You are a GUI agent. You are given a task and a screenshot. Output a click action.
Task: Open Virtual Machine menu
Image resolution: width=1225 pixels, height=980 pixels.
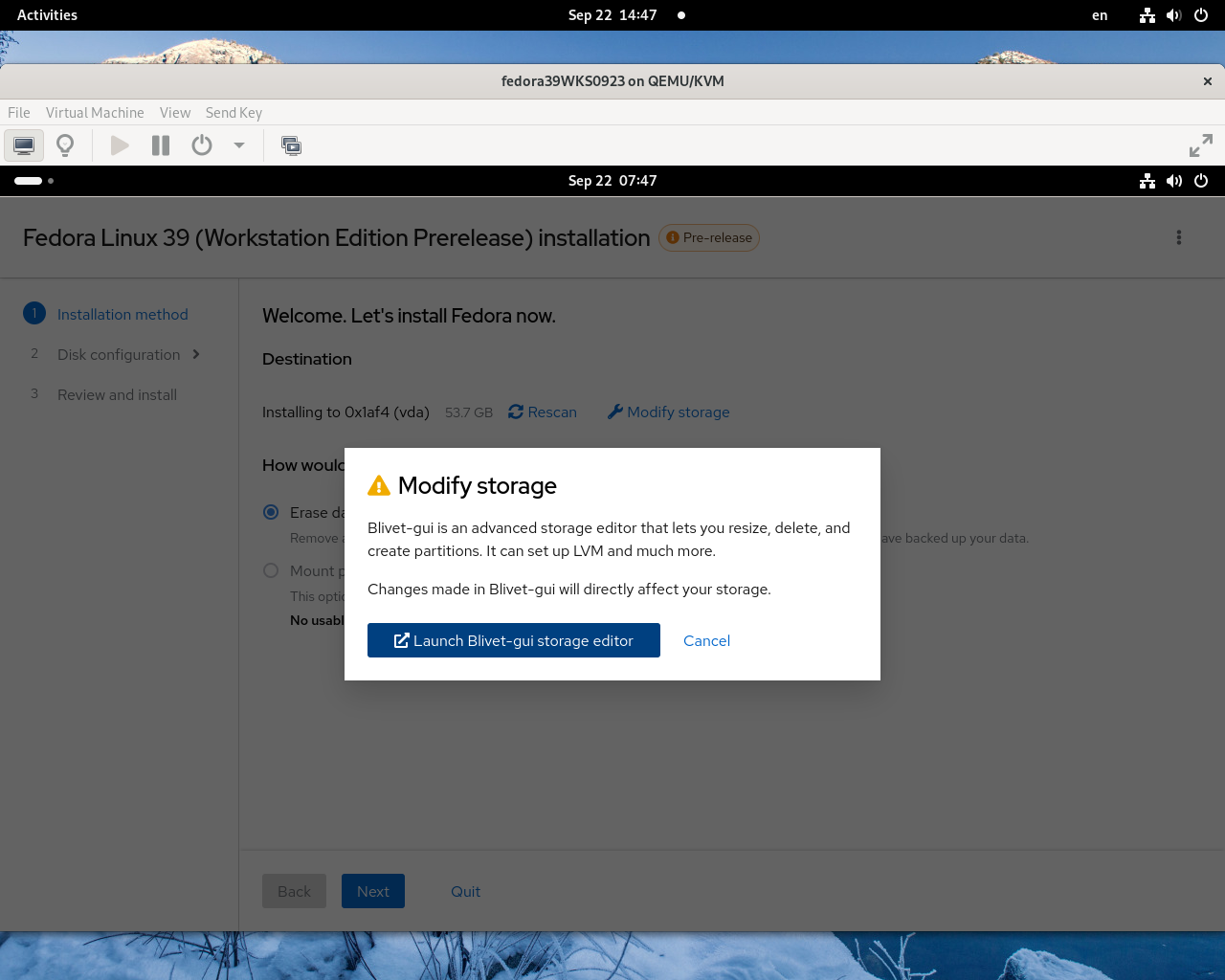coord(95,113)
